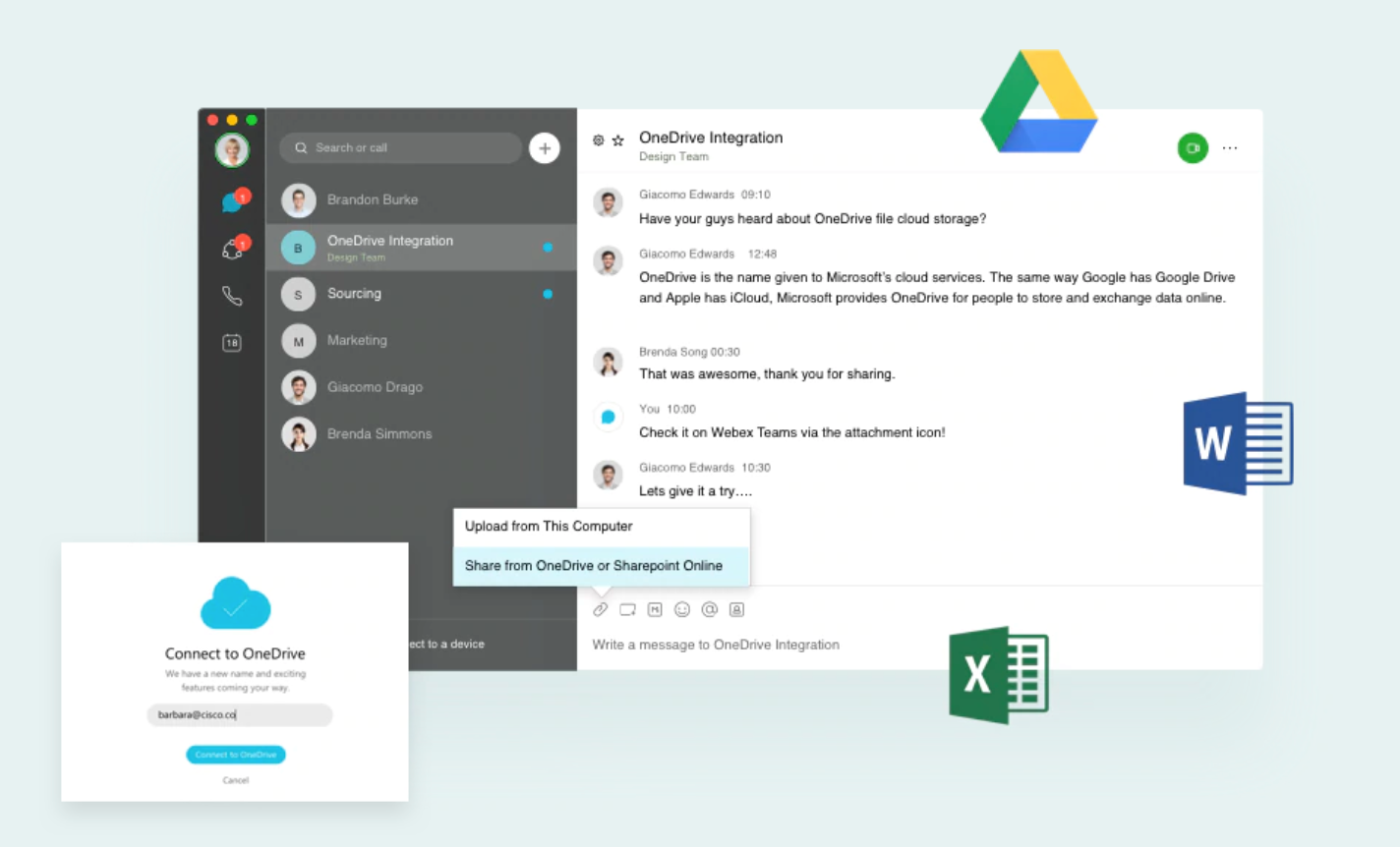
Task: Open the three-dot more options menu
Action: tap(1230, 148)
